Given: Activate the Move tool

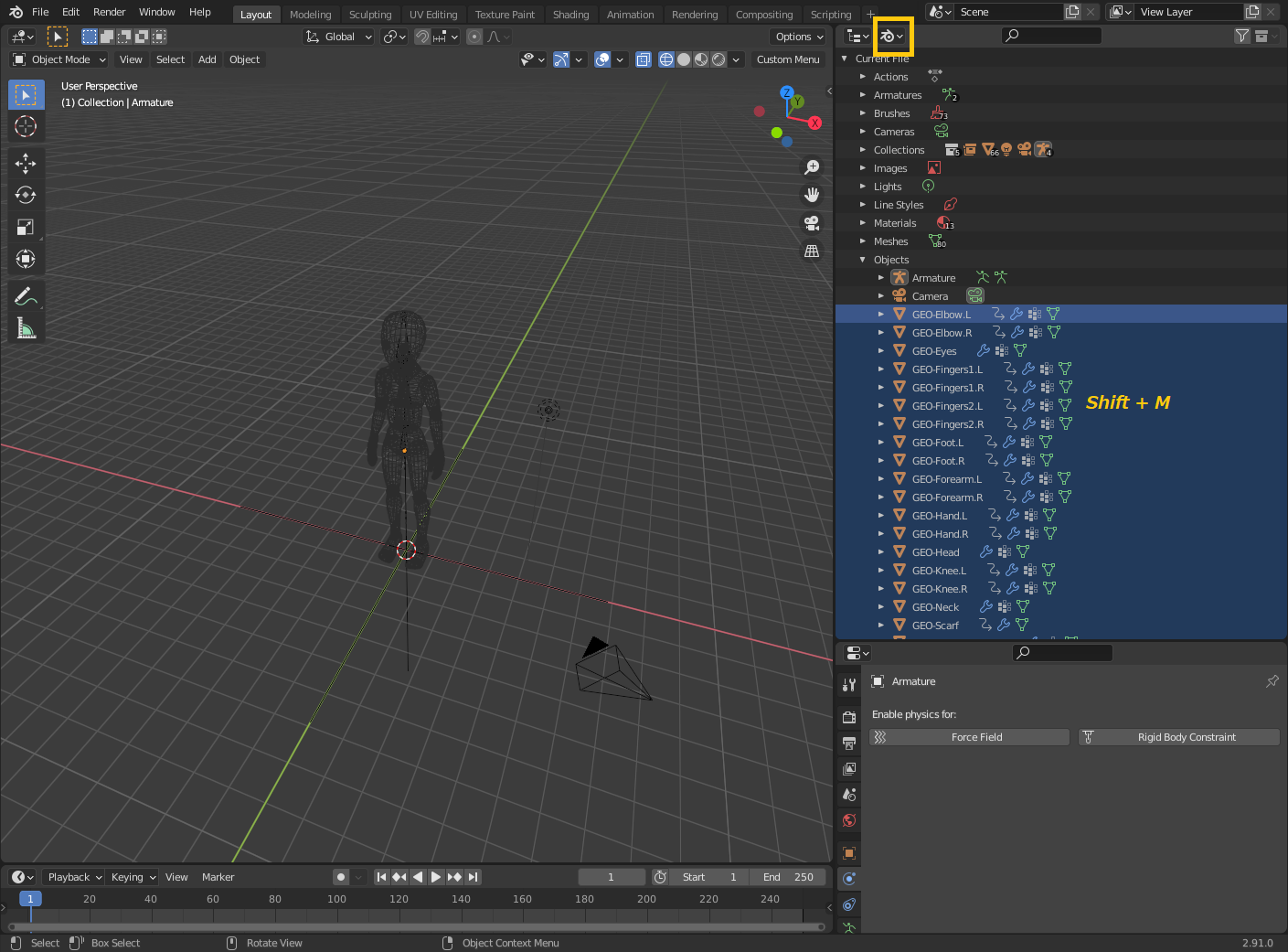Looking at the screenshot, I should (26, 164).
